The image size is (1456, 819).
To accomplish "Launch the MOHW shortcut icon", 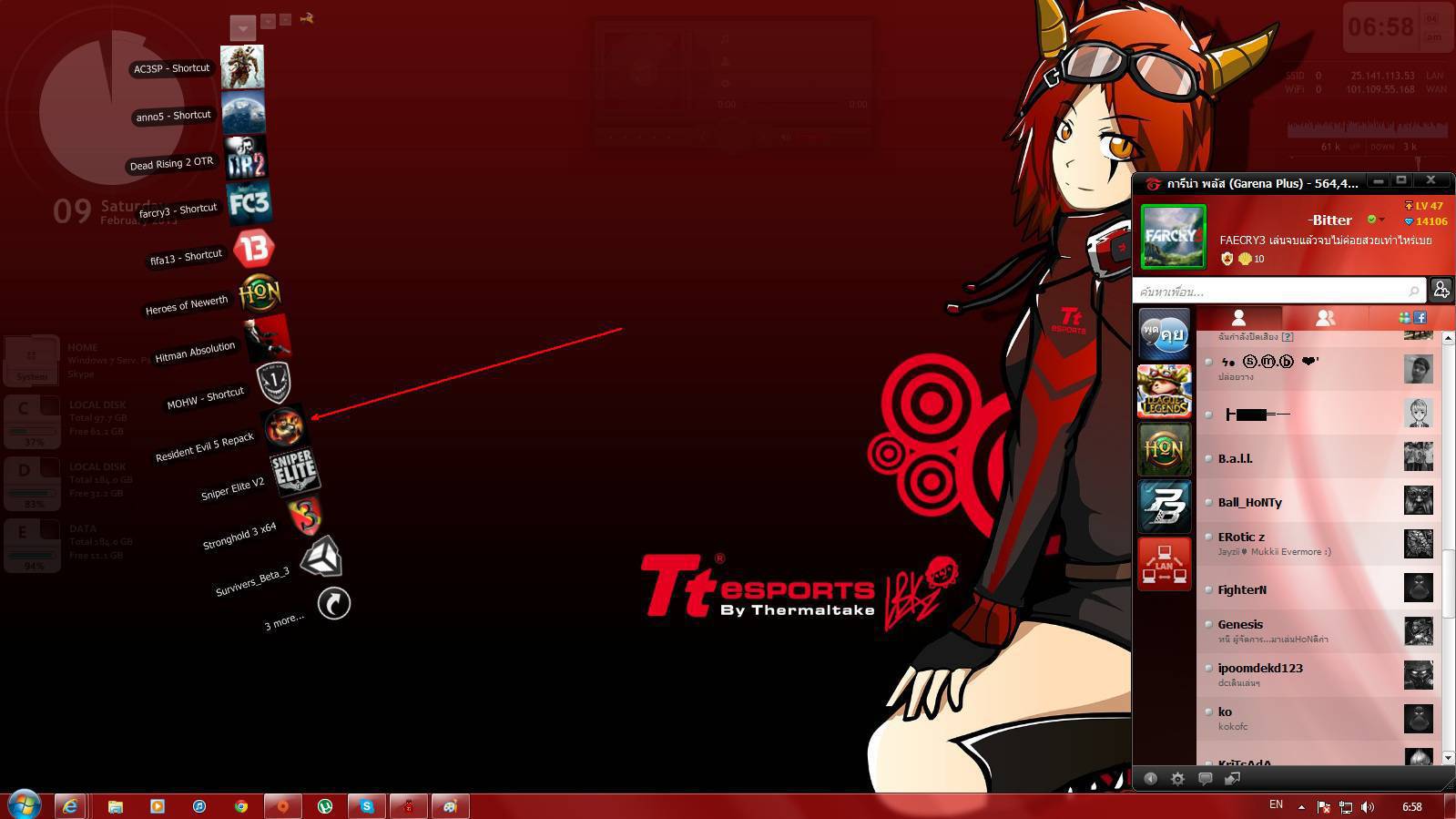I will (274, 382).
